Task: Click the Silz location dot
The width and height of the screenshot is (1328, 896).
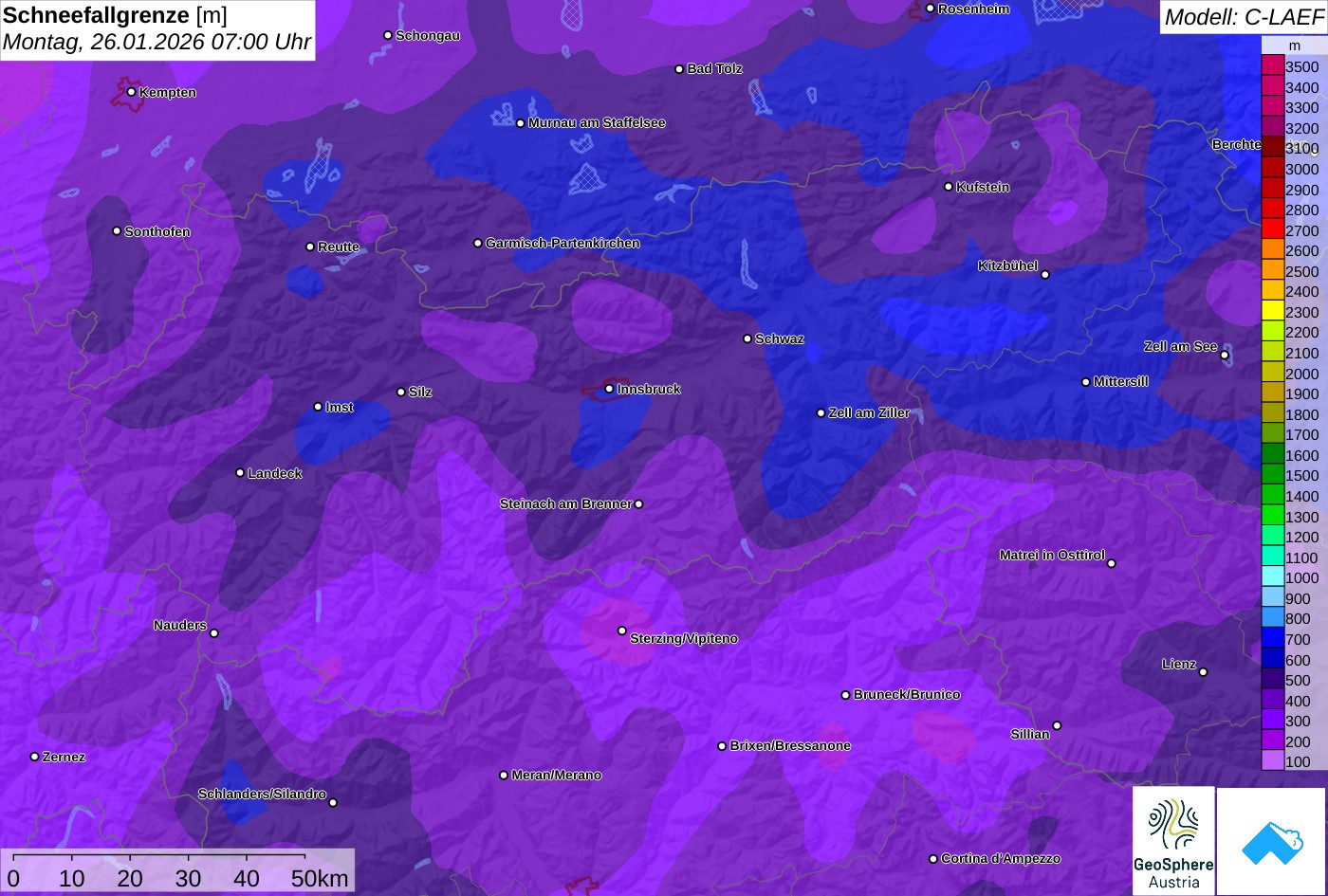Action: pyautogui.click(x=401, y=392)
